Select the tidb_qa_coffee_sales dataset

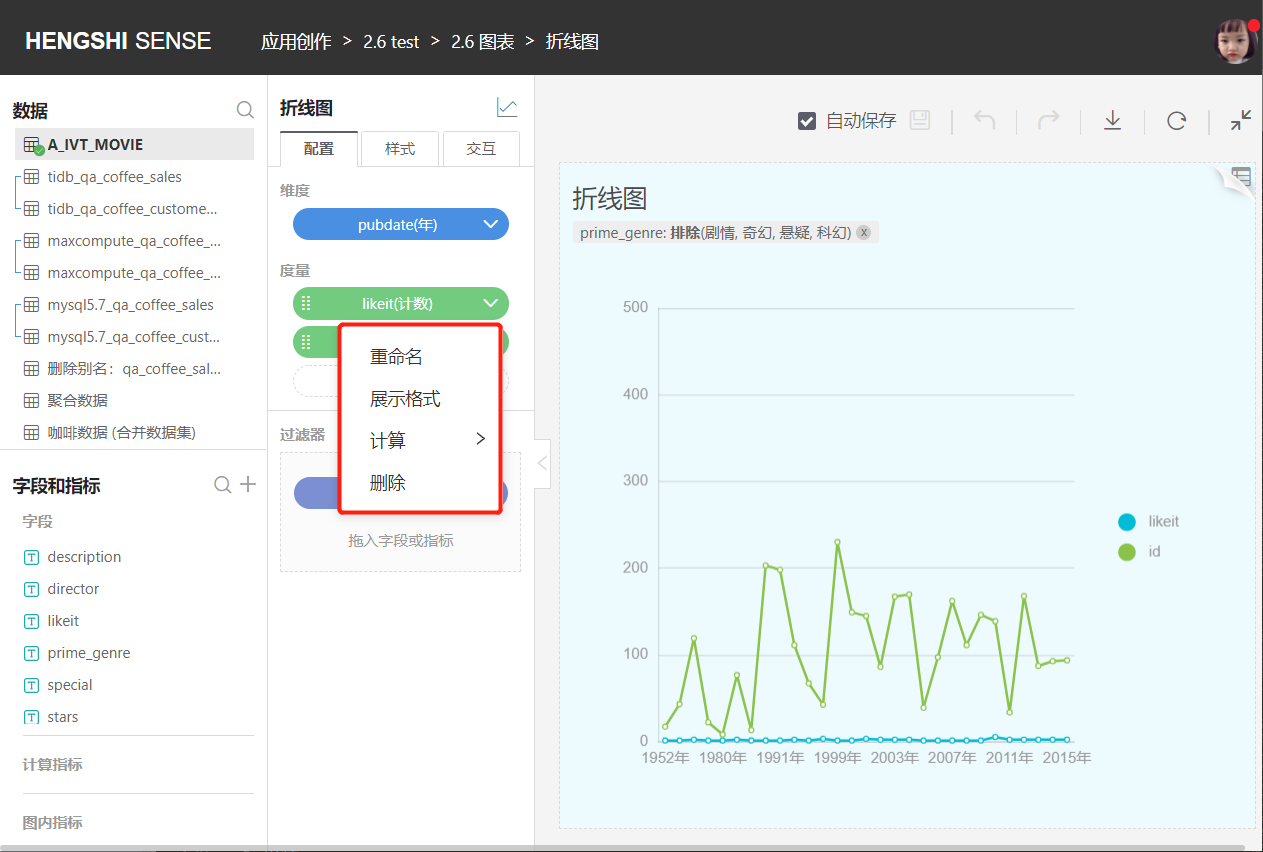point(114,177)
